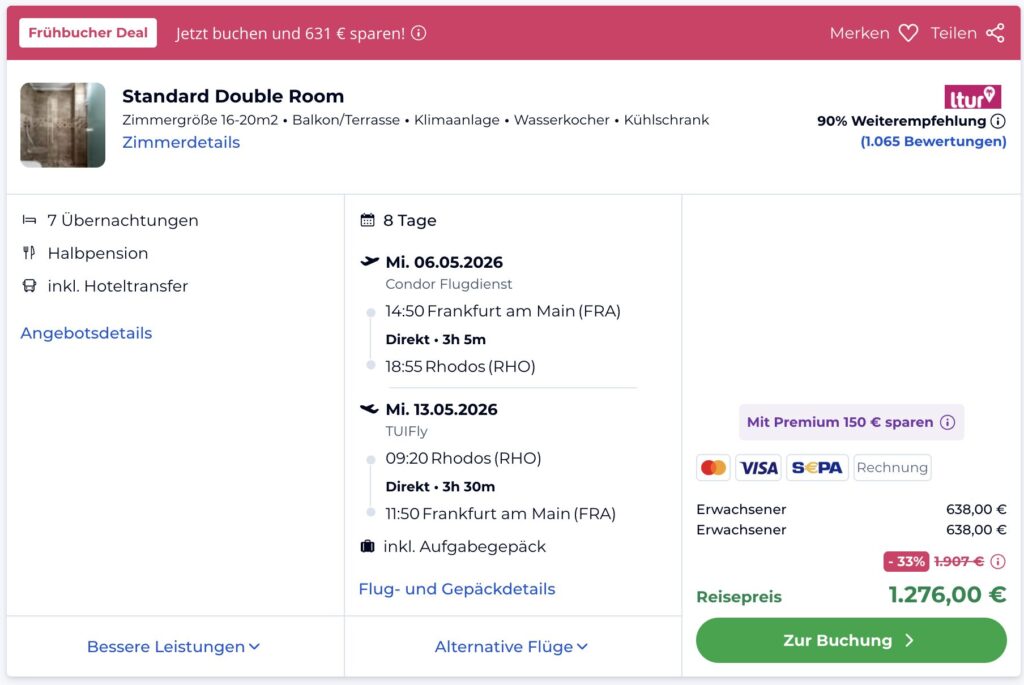The width and height of the screenshot is (1024, 685).
Task: Open the Zimmerdetails link
Action: [x=181, y=142]
